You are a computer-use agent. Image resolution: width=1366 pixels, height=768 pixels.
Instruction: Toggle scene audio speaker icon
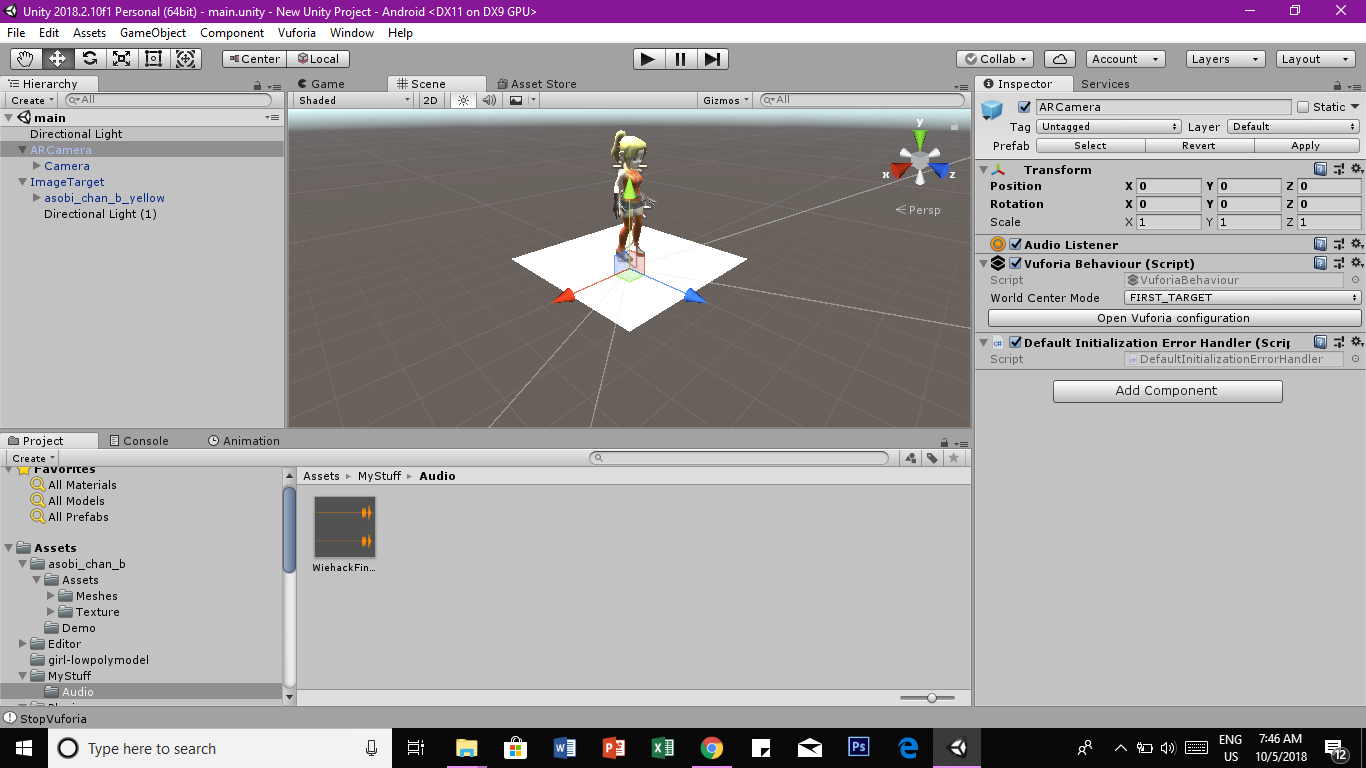point(489,100)
